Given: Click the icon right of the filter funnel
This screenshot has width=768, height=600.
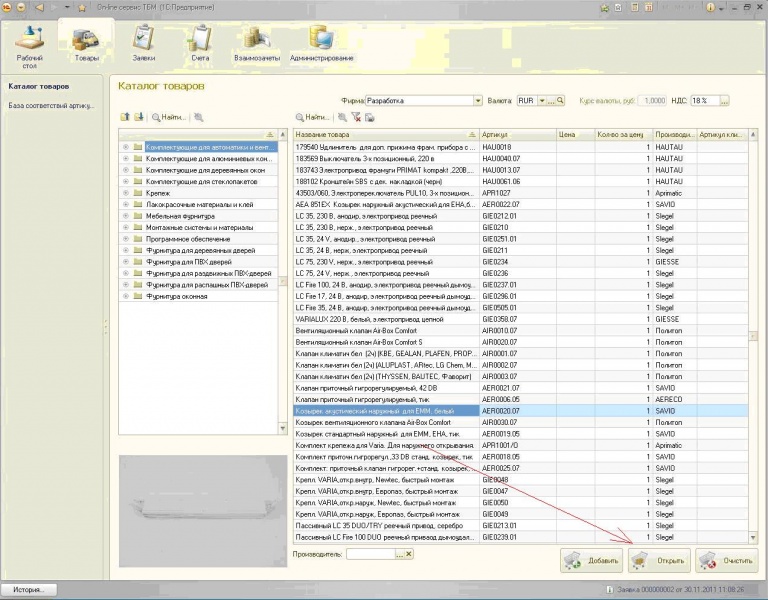Looking at the screenshot, I should pos(370,117).
